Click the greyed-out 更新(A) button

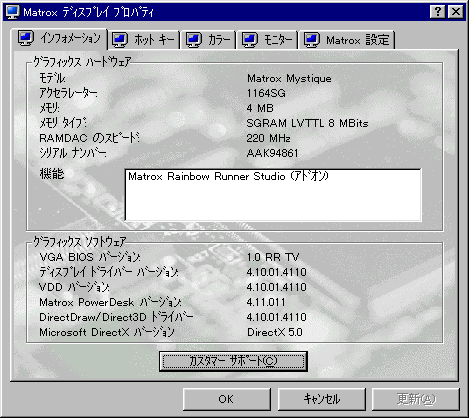click(416, 399)
